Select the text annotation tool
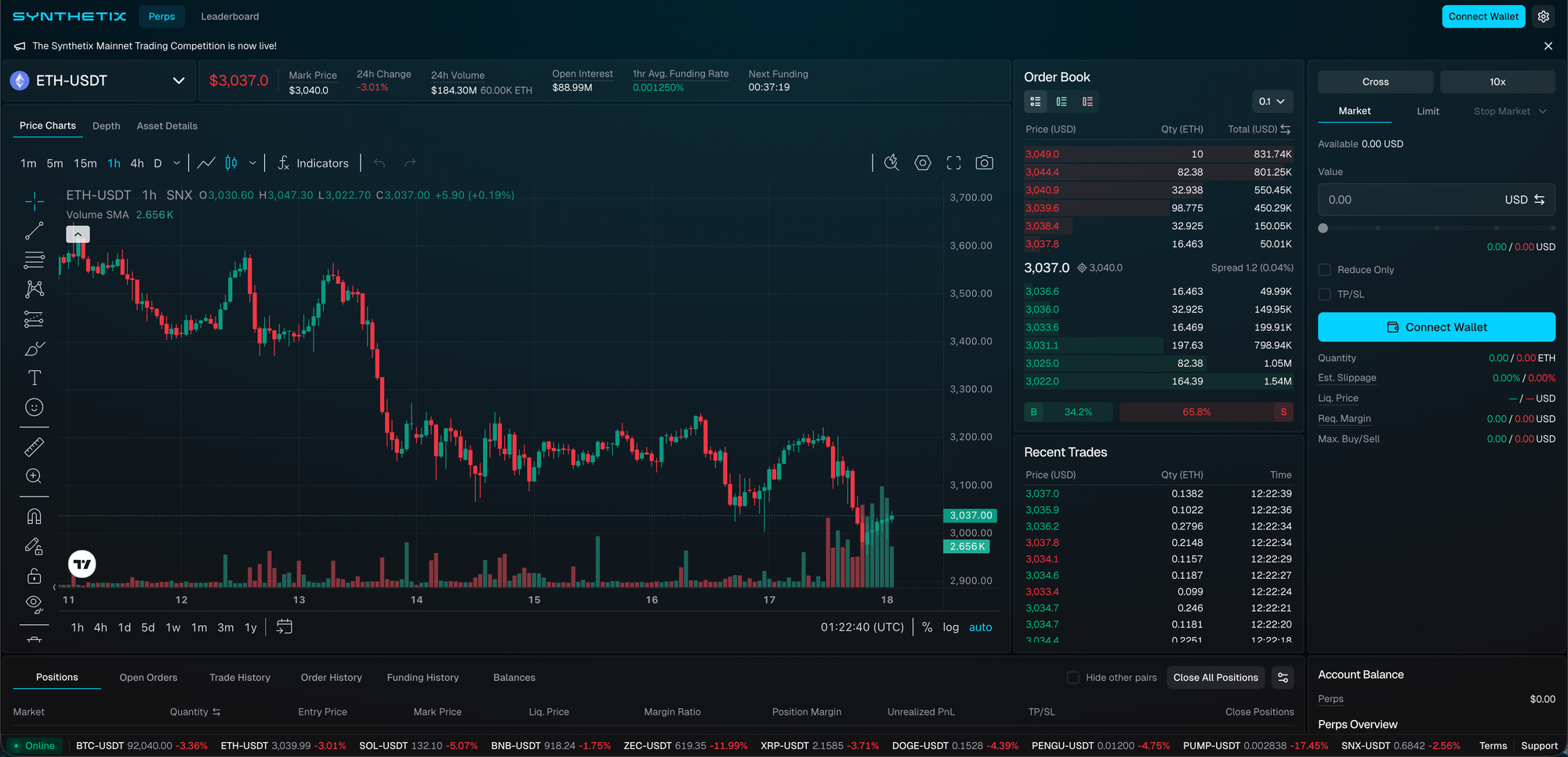Screen dimensions: 1568x757 click(34, 378)
